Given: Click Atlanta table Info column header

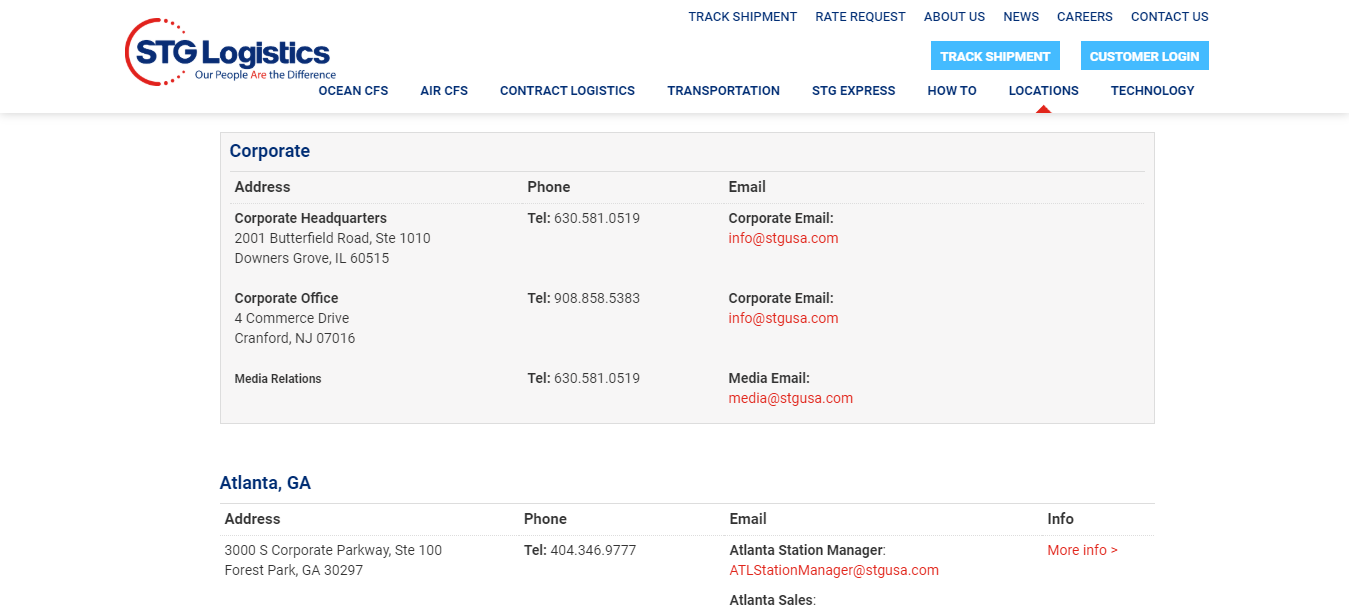Looking at the screenshot, I should [x=1061, y=519].
